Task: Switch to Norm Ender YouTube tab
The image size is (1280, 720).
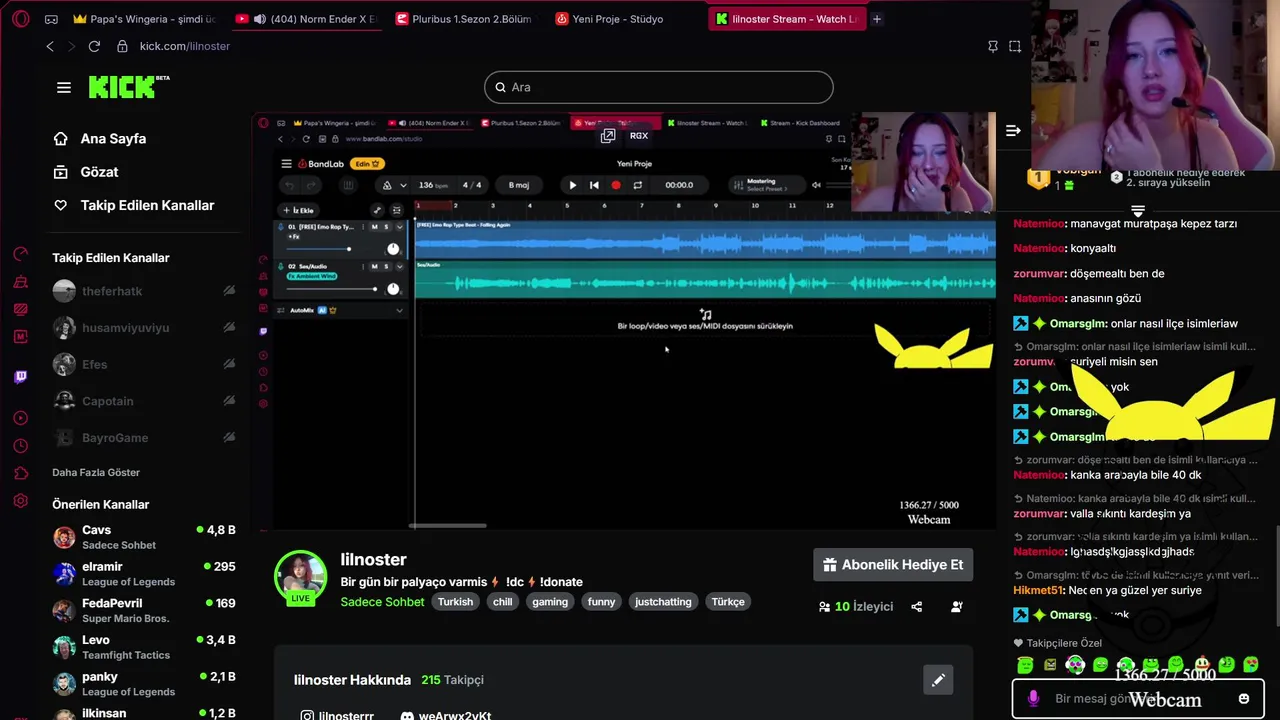Action: (307, 19)
